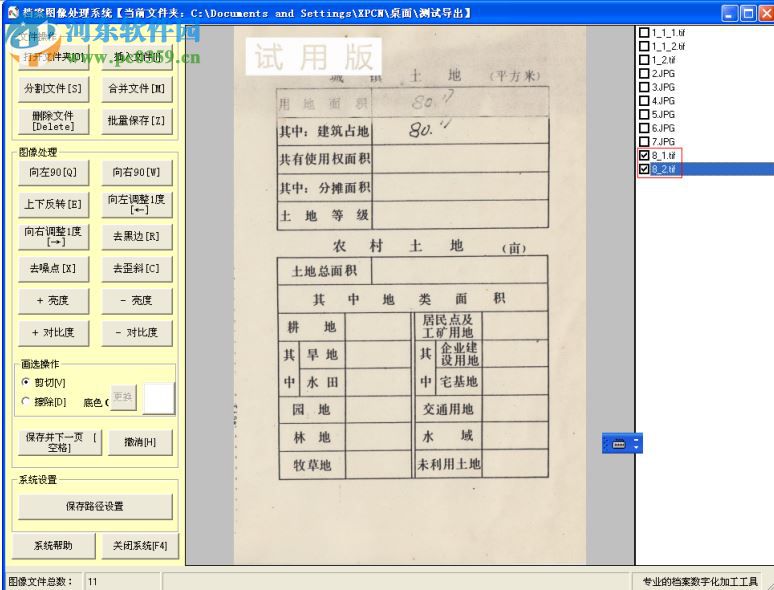Click the blue floating keyboard language bar icon
Screen dimensions: 774x590
click(619, 444)
